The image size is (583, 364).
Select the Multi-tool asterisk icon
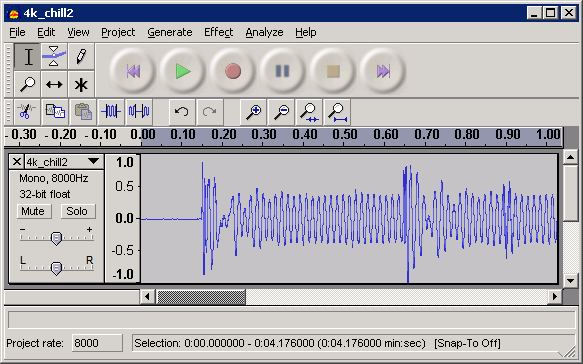(81, 84)
